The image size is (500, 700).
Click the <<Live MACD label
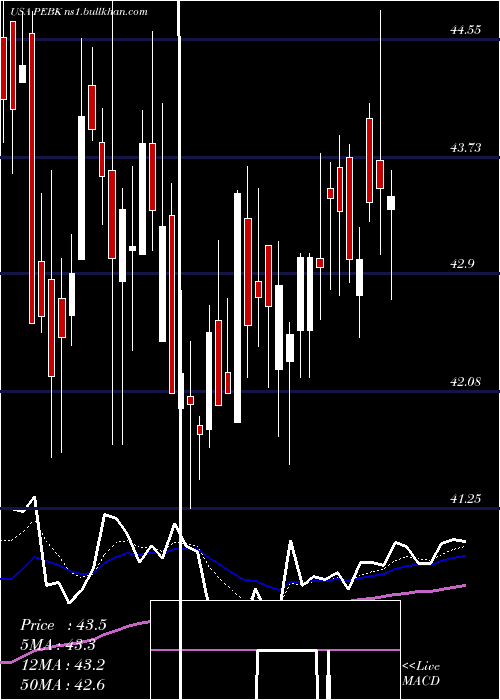click(421, 673)
